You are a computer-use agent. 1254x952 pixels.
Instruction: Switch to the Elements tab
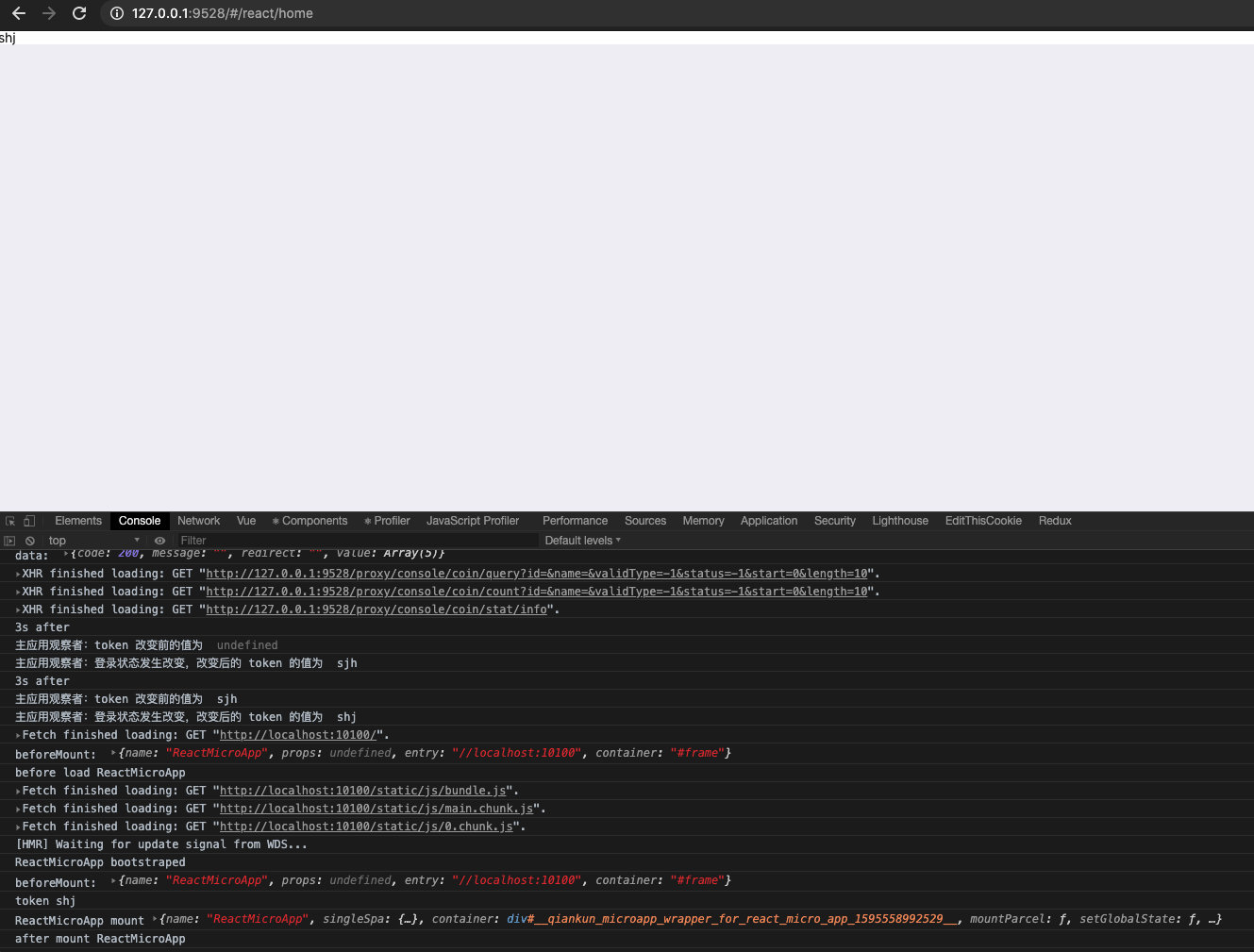[x=77, y=521]
